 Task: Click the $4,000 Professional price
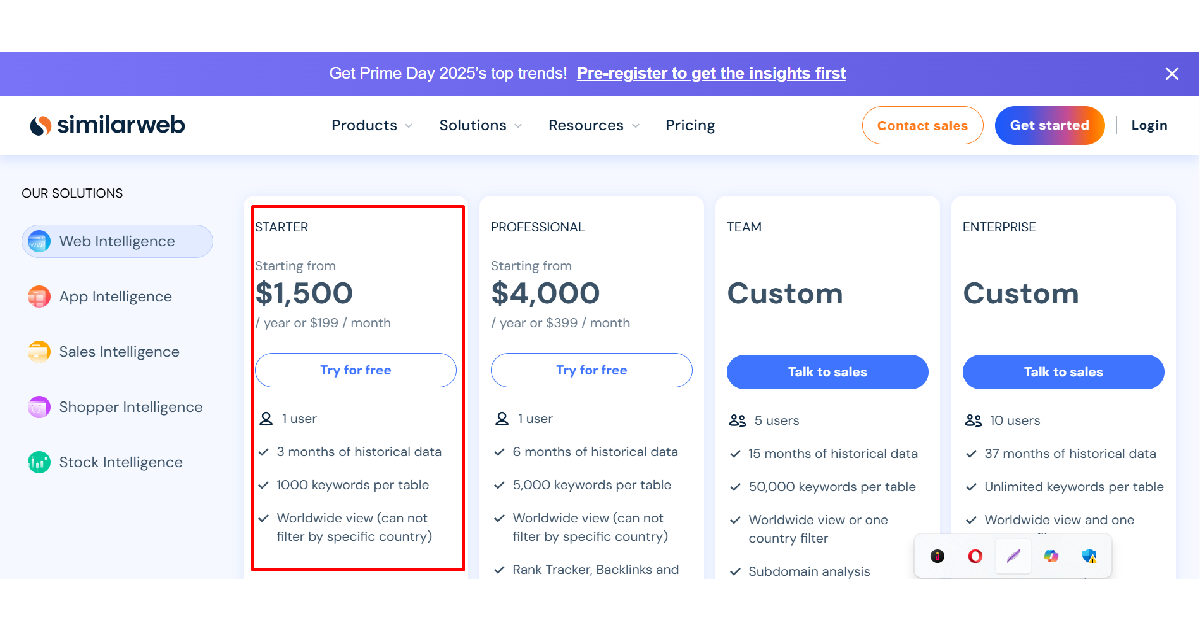pos(546,293)
